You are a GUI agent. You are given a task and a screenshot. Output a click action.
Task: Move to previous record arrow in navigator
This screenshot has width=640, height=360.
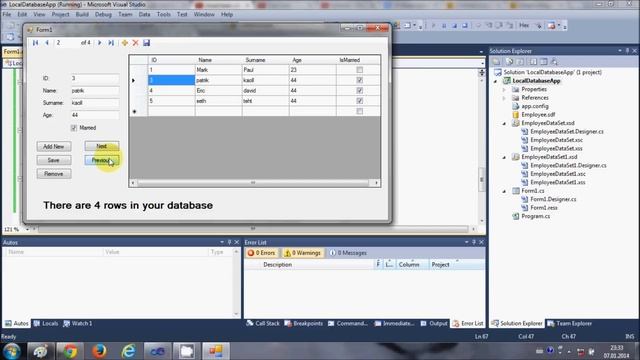(x=47, y=43)
